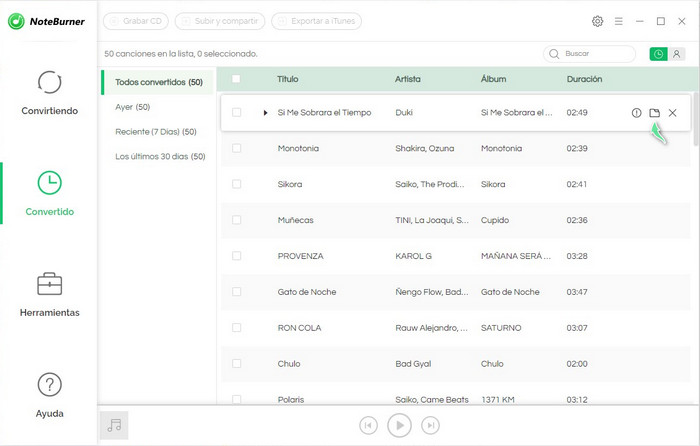The height and width of the screenshot is (446, 700).
Task: Check the PROVENZA row checkbox
Action: coord(237,256)
